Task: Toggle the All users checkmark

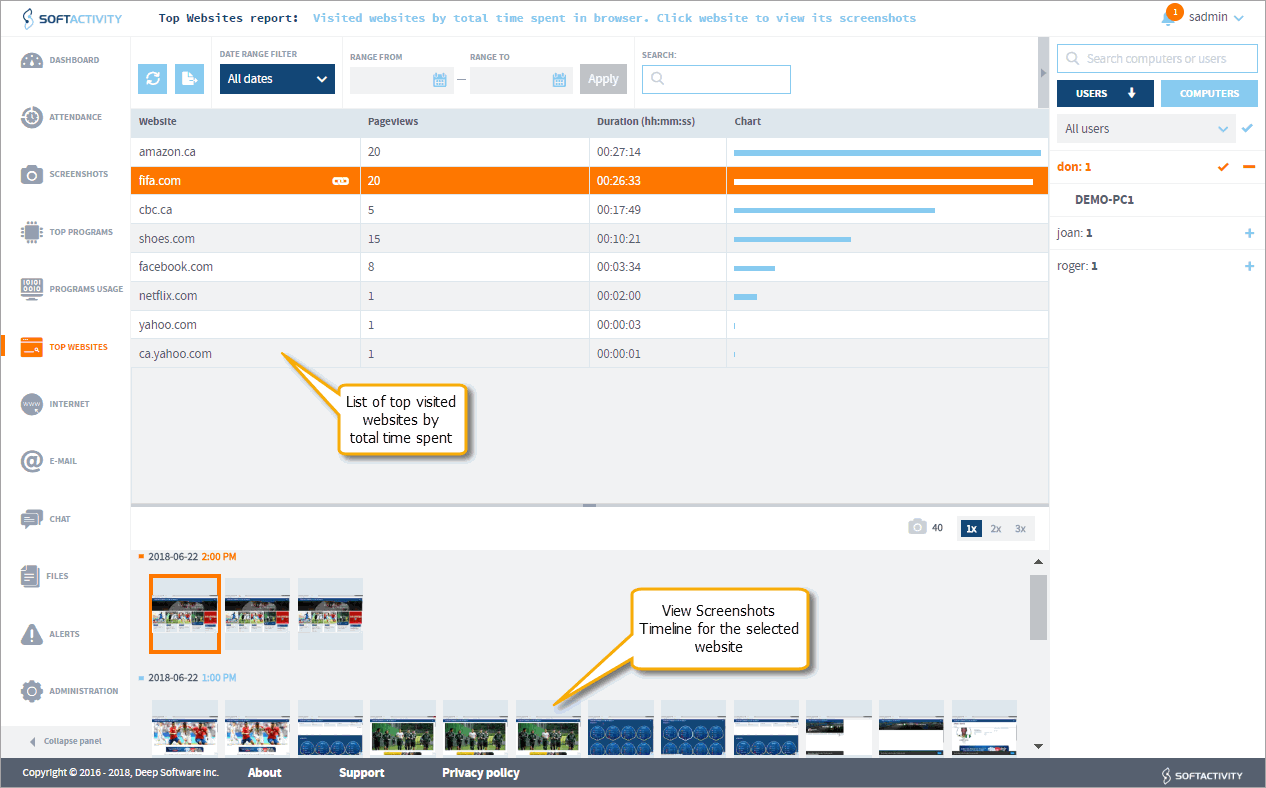Action: click(1246, 128)
